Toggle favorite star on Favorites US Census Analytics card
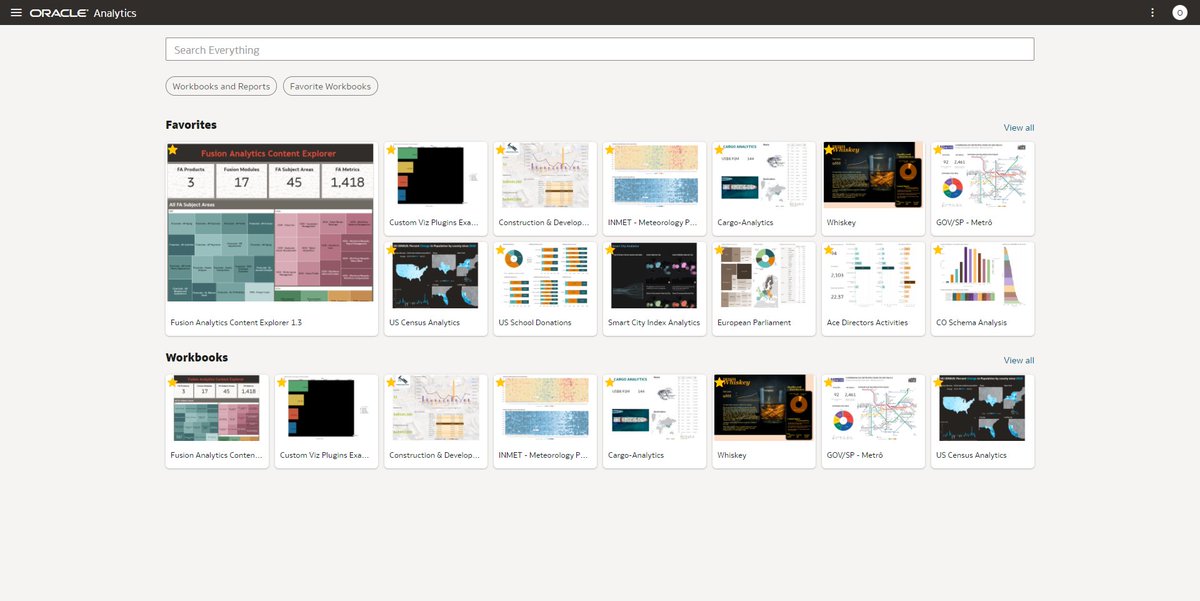This screenshot has height=601, width=1200. [x=390, y=250]
